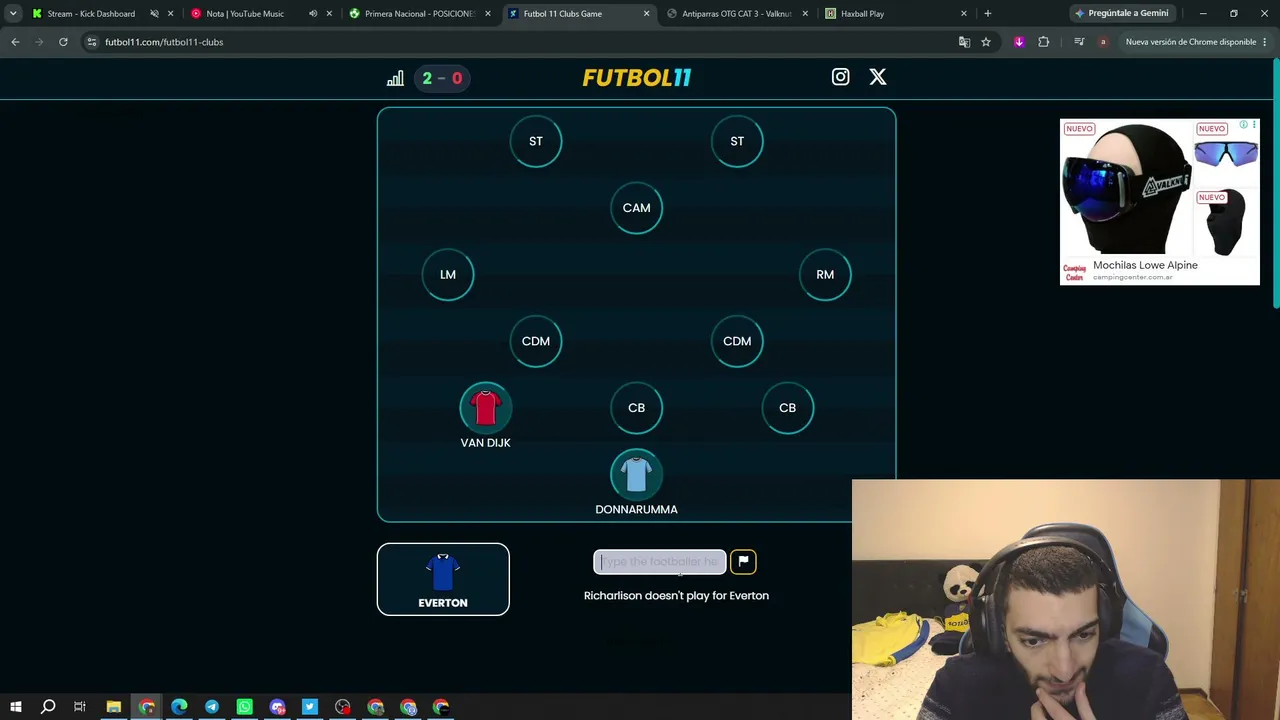Open OBS Studio from the taskbar

click(x=343, y=707)
